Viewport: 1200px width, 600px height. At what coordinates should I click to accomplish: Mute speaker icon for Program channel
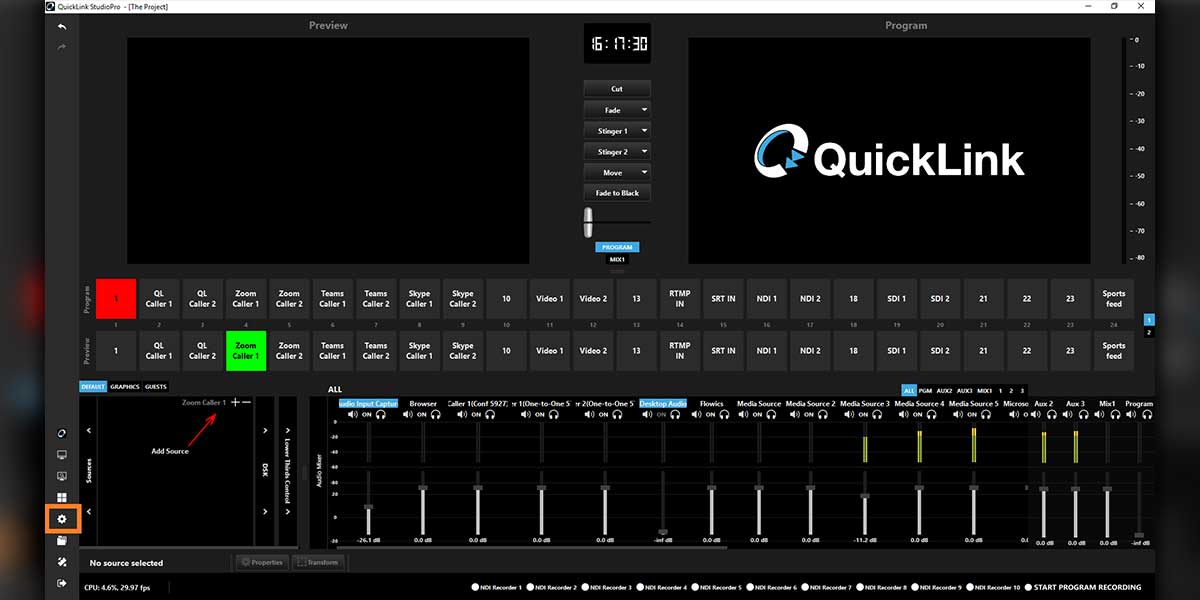(1132, 414)
